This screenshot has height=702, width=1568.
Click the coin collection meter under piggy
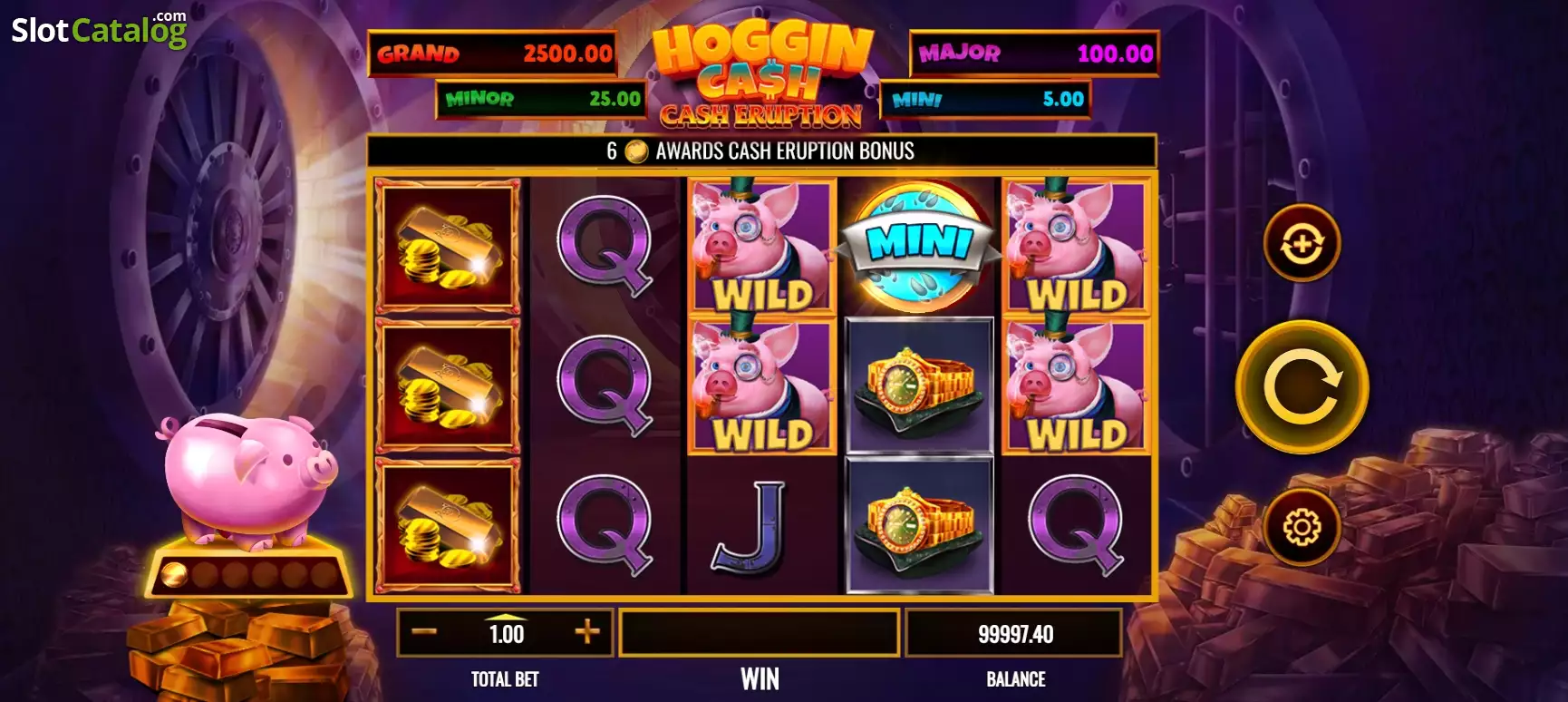[248, 574]
